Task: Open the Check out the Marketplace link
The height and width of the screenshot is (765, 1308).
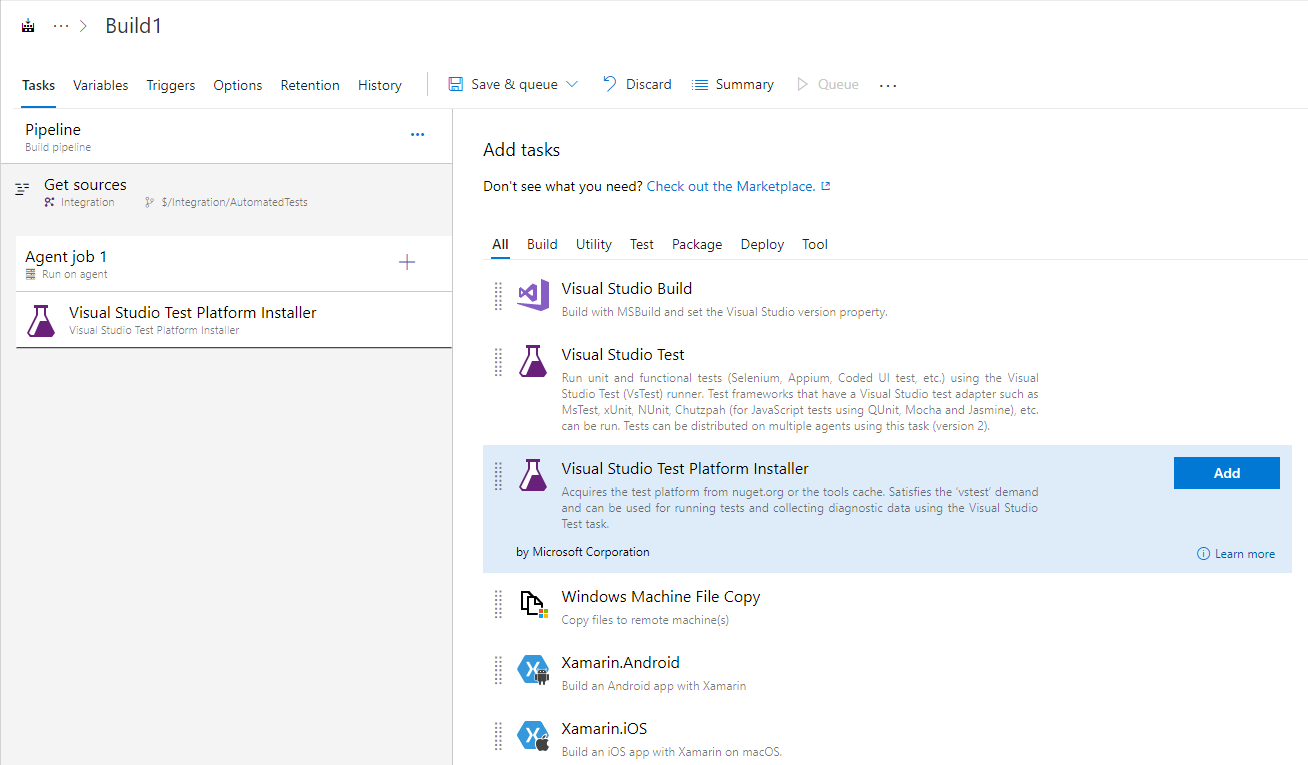Action: coord(731,185)
